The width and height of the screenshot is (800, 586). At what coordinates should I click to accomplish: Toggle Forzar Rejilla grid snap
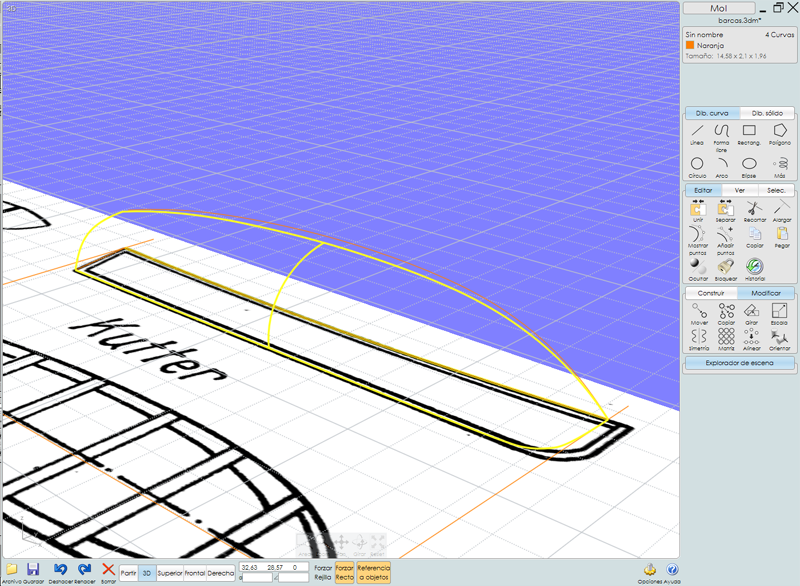click(x=323, y=573)
